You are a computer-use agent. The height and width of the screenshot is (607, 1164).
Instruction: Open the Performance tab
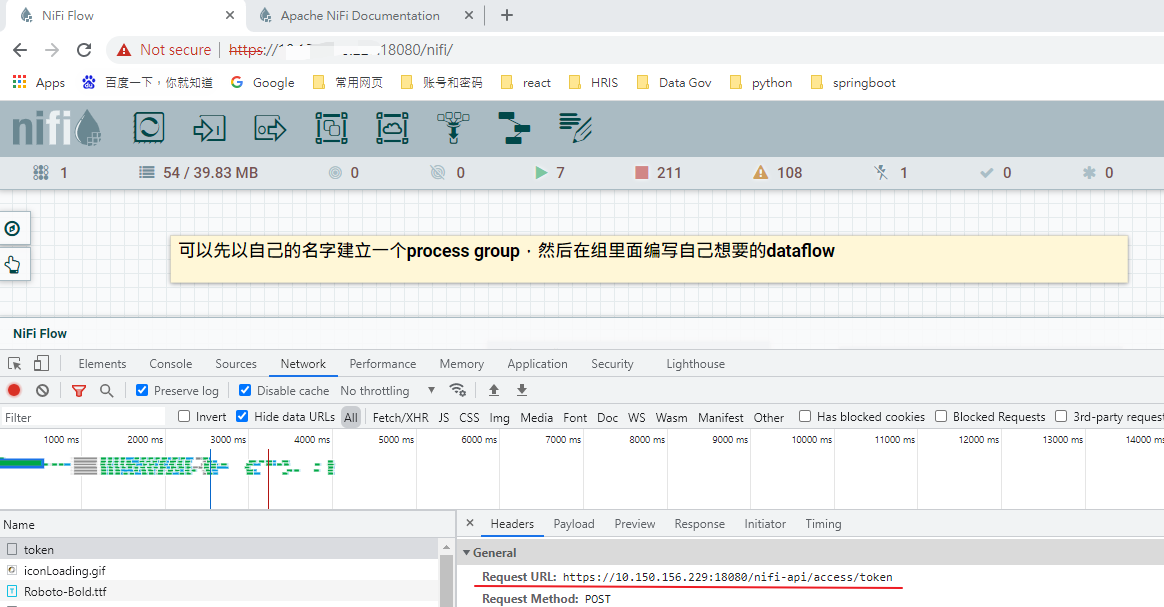pyautogui.click(x=383, y=364)
